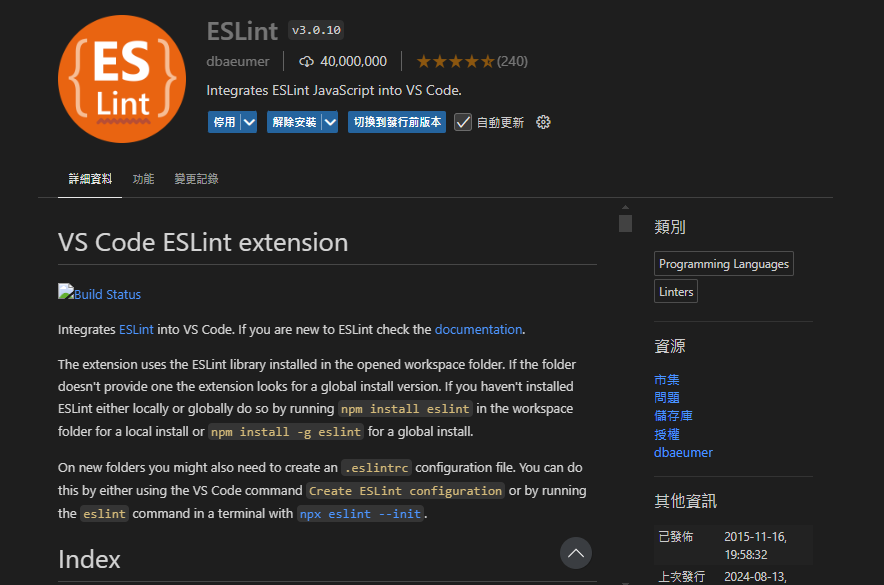Click the 已發佈 date value 2015-11-16
This screenshot has width=884, height=585.
(755, 546)
